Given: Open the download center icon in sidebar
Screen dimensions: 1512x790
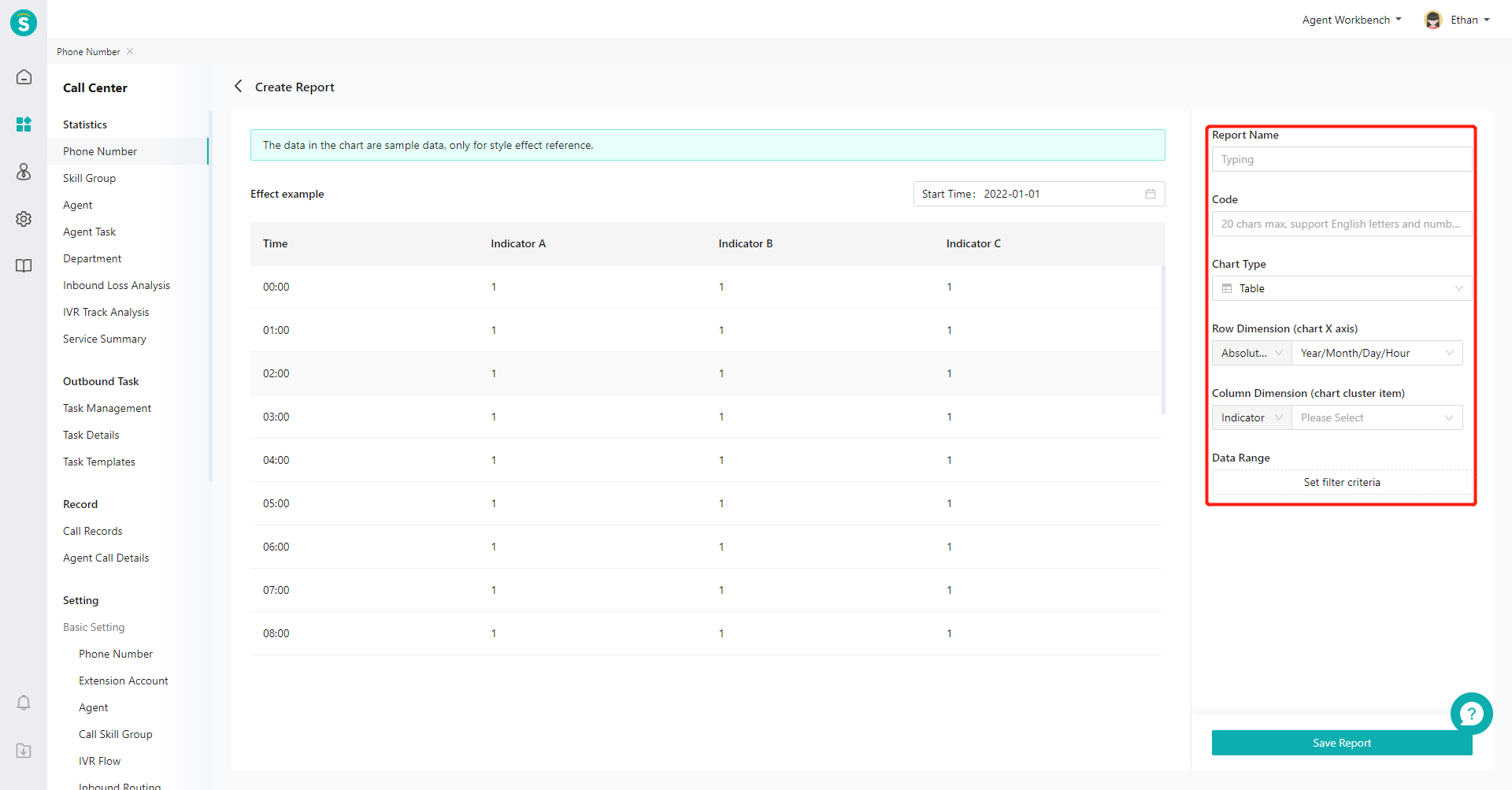Looking at the screenshot, I should 24,751.
